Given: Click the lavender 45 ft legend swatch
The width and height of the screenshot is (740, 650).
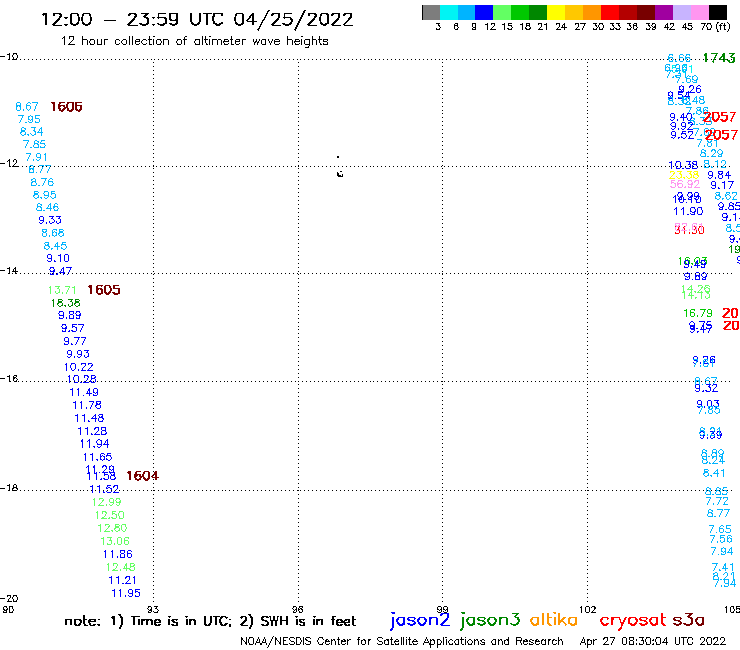Looking at the screenshot, I should 681,12.
